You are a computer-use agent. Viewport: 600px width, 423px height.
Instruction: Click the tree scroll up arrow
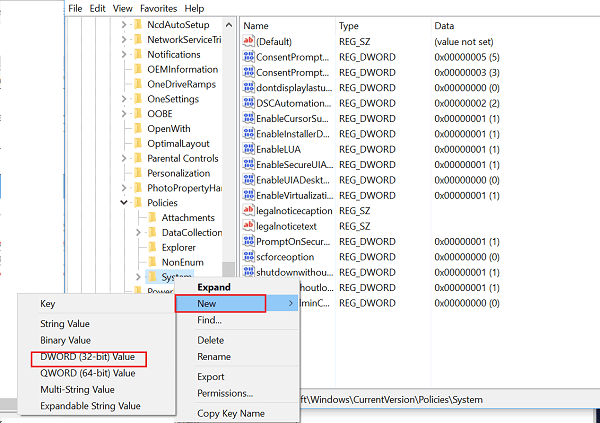point(229,25)
